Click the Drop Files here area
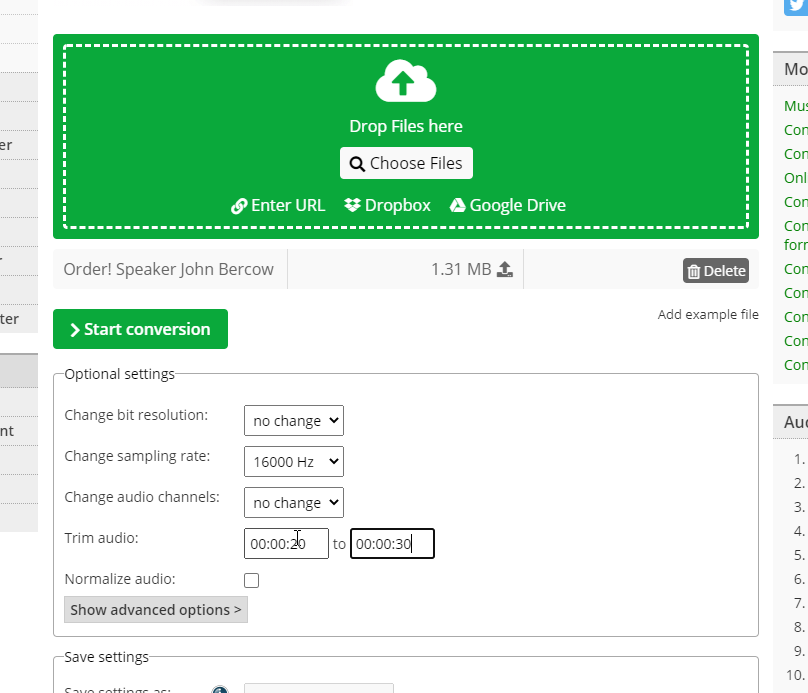 coord(406,126)
